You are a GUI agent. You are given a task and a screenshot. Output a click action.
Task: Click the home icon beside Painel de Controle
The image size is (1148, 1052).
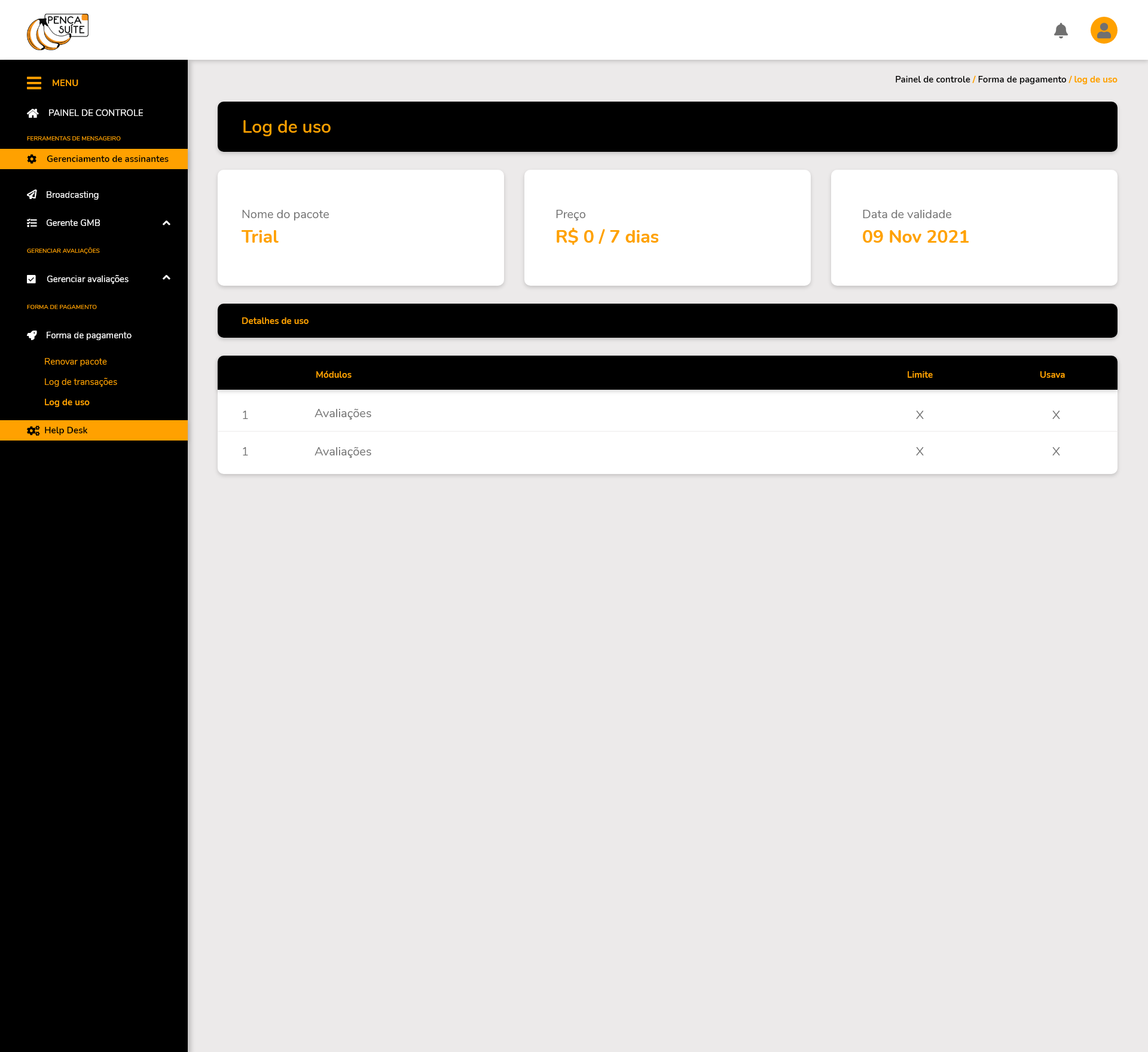[33, 113]
